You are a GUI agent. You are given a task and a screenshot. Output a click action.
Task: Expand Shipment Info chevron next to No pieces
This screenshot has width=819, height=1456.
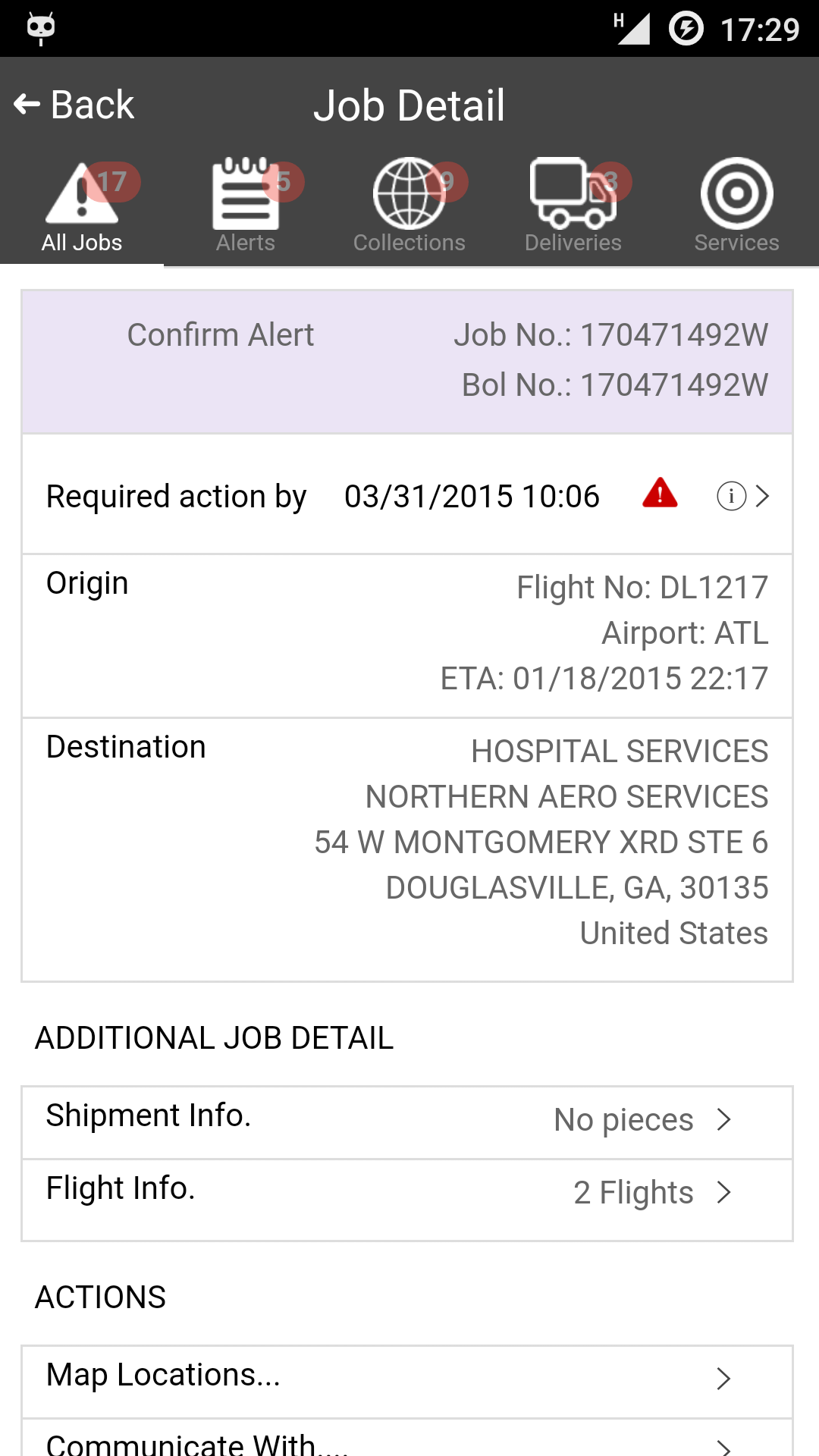[x=724, y=1119]
